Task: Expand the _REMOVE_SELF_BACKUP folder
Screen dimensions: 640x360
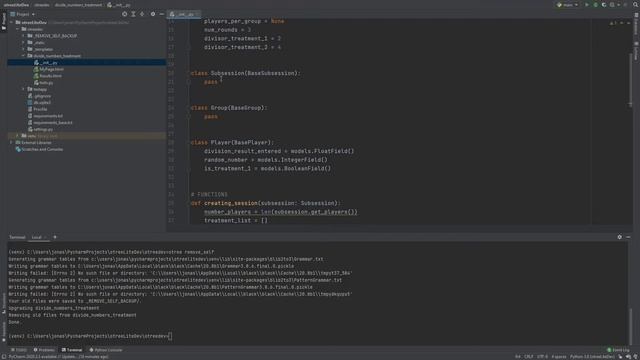Action: pos(24,36)
